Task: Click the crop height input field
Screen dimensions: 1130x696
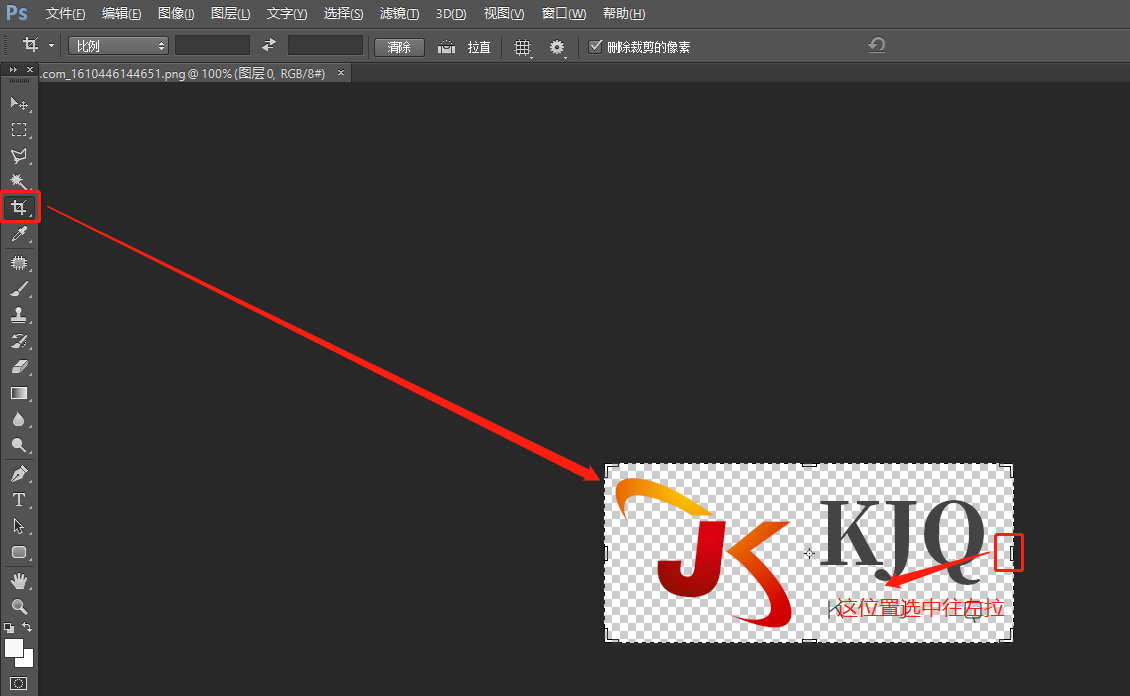Action: pyautogui.click(x=325, y=45)
